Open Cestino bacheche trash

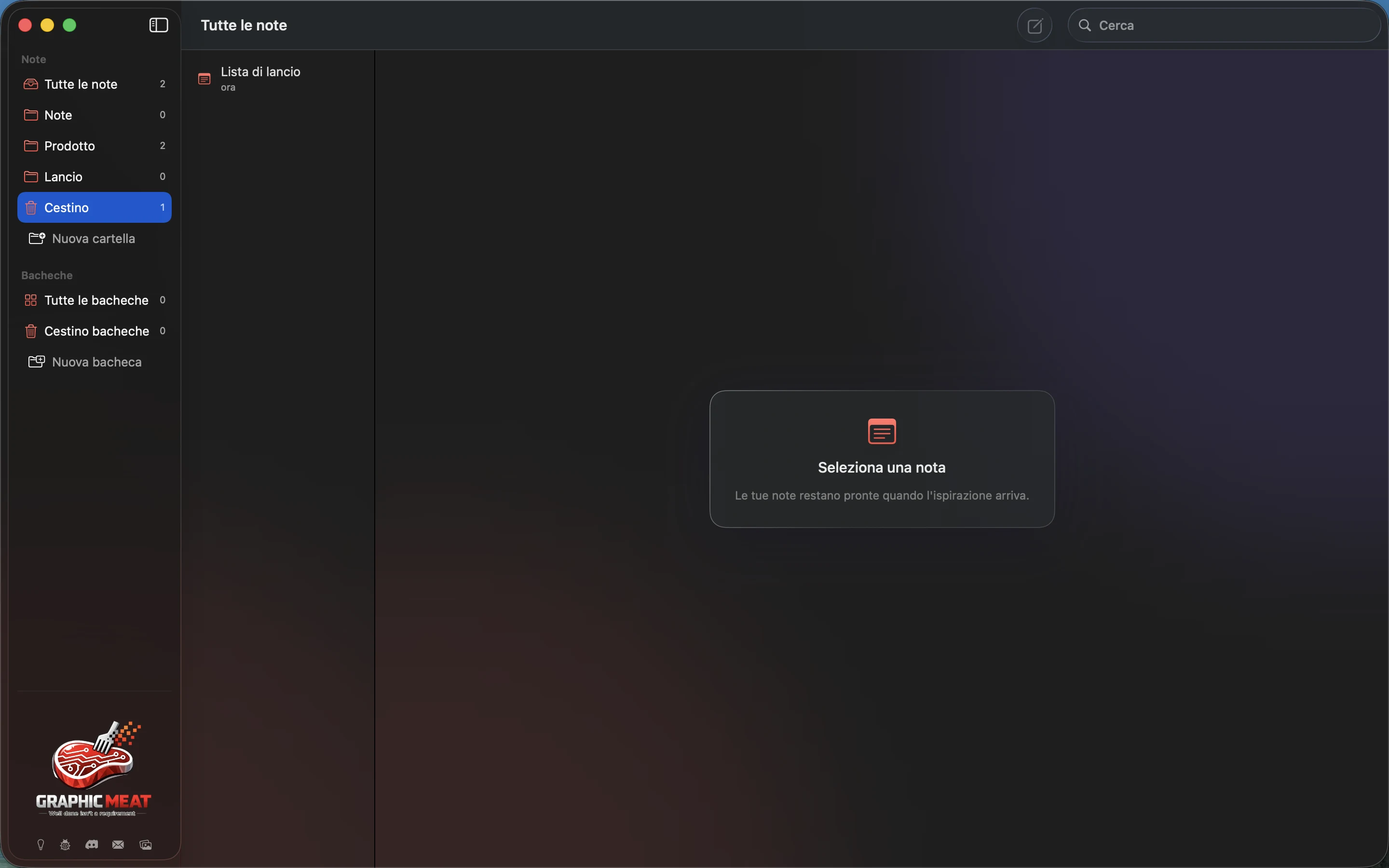coord(95,331)
